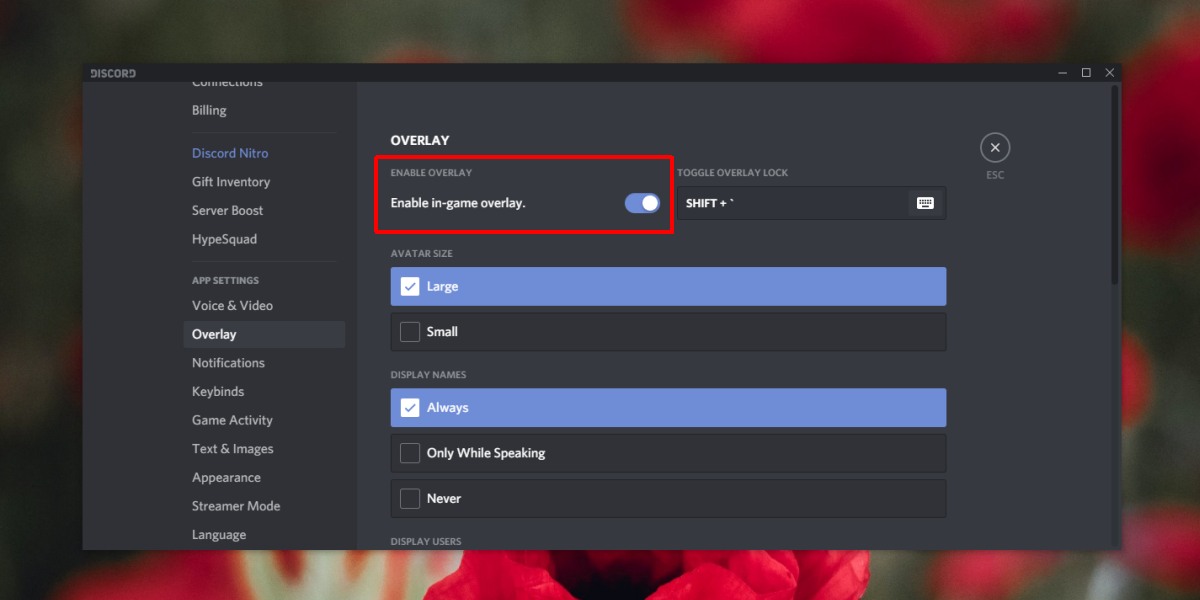The image size is (1200, 600).
Task: Click the ESC close circle icon
Action: (994, 148)
